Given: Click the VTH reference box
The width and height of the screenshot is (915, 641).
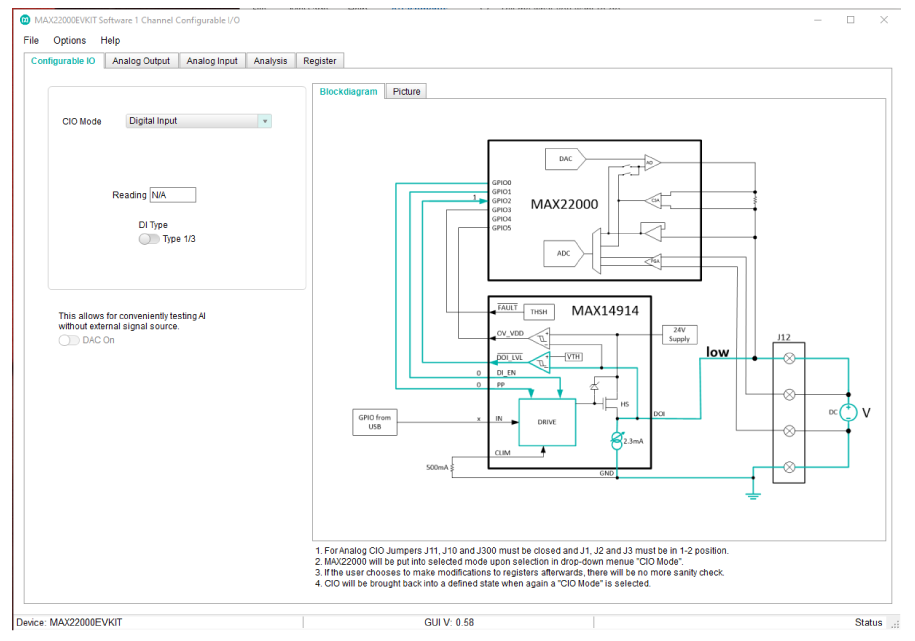Looking at the screenshot, I should point(574,357).
